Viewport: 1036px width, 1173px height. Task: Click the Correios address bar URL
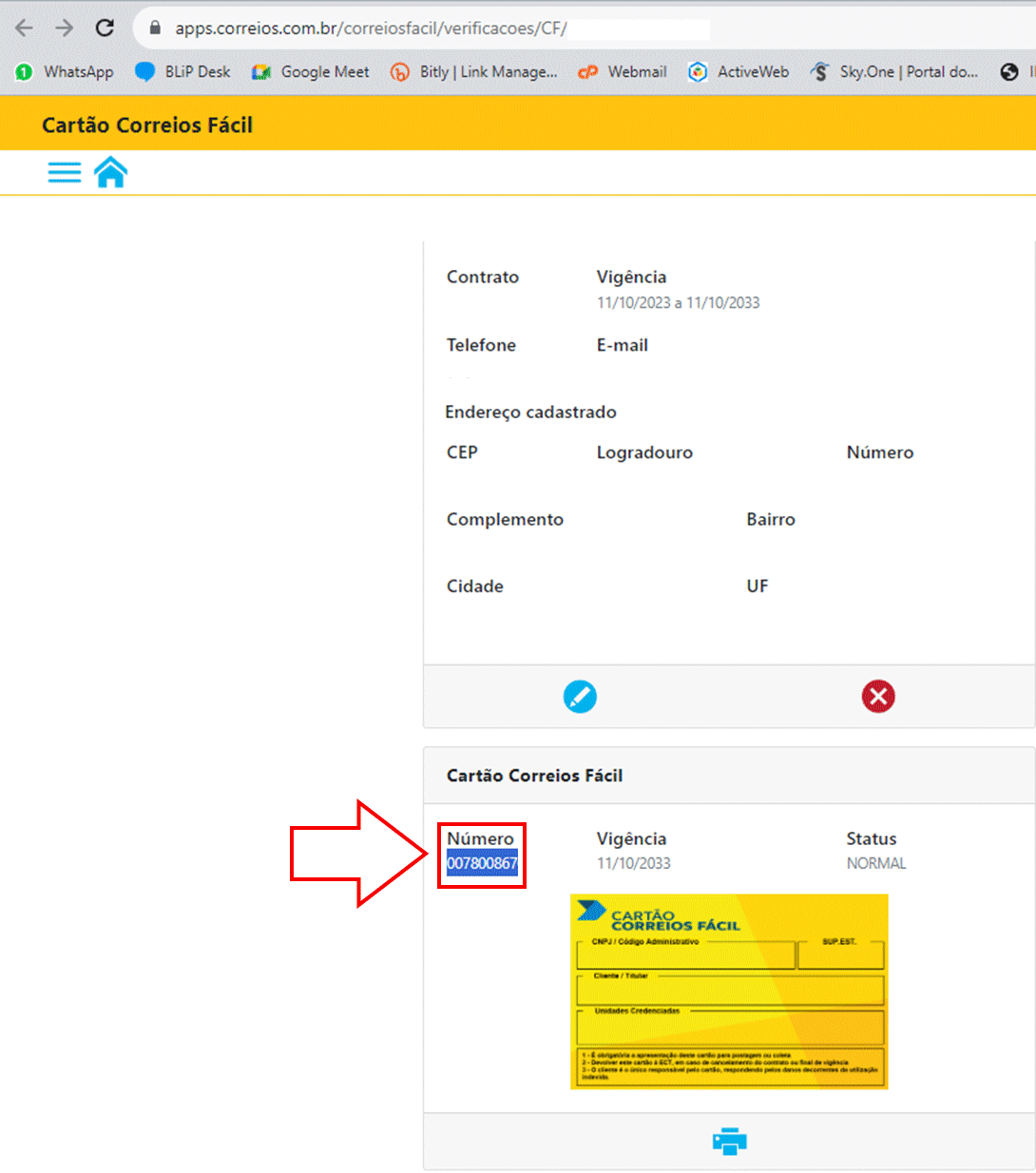pyautogui.click(x=371, y=29)
